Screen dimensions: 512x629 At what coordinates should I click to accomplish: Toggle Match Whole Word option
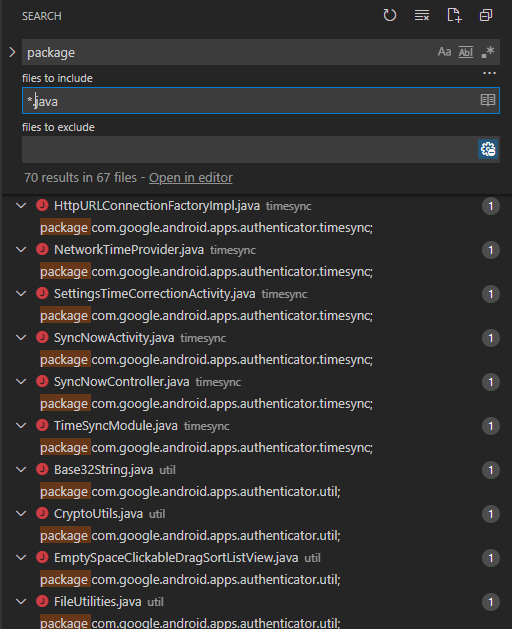pyautogui.click(x=466, y=52)
